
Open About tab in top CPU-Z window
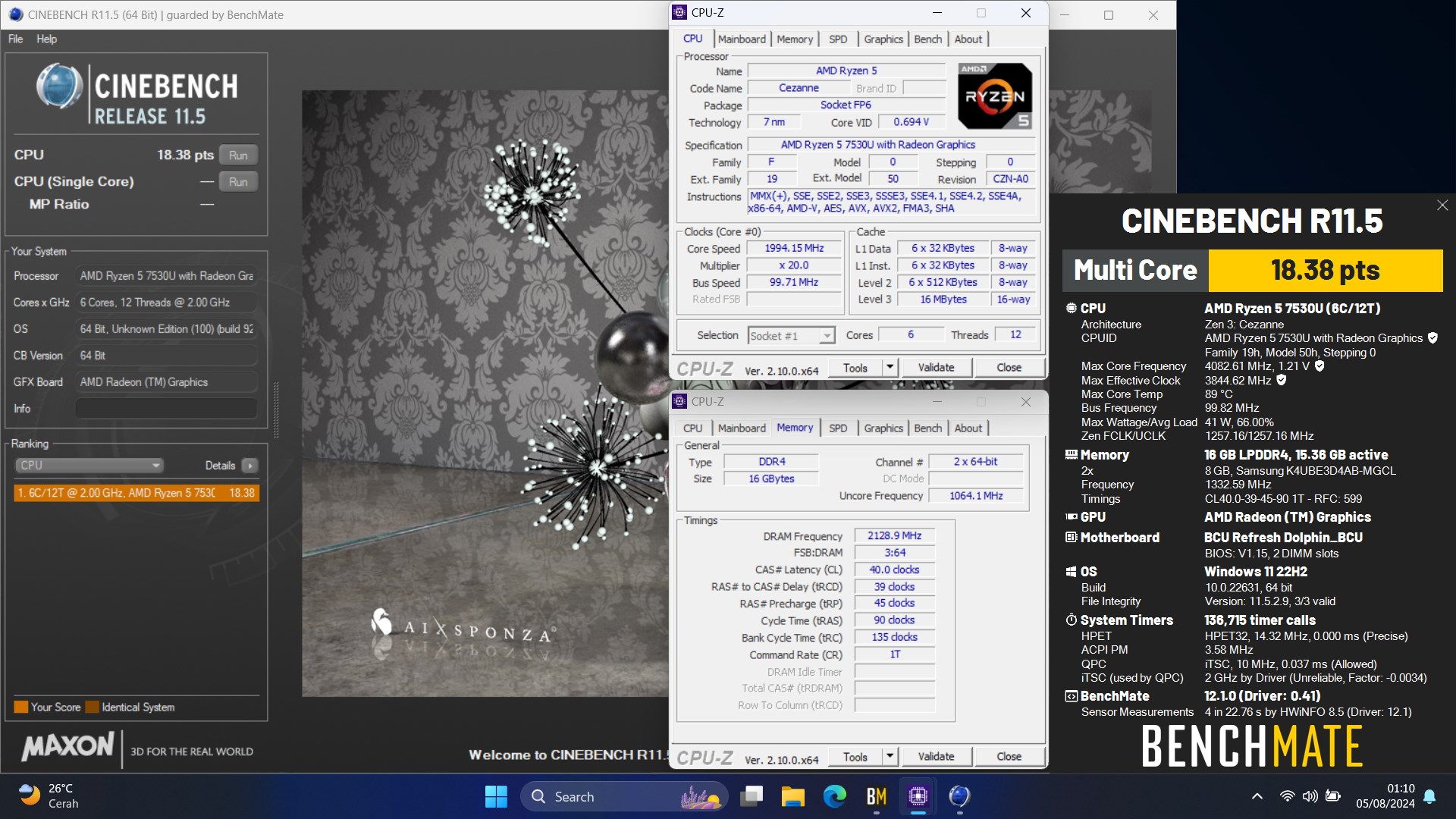(968, 39)
